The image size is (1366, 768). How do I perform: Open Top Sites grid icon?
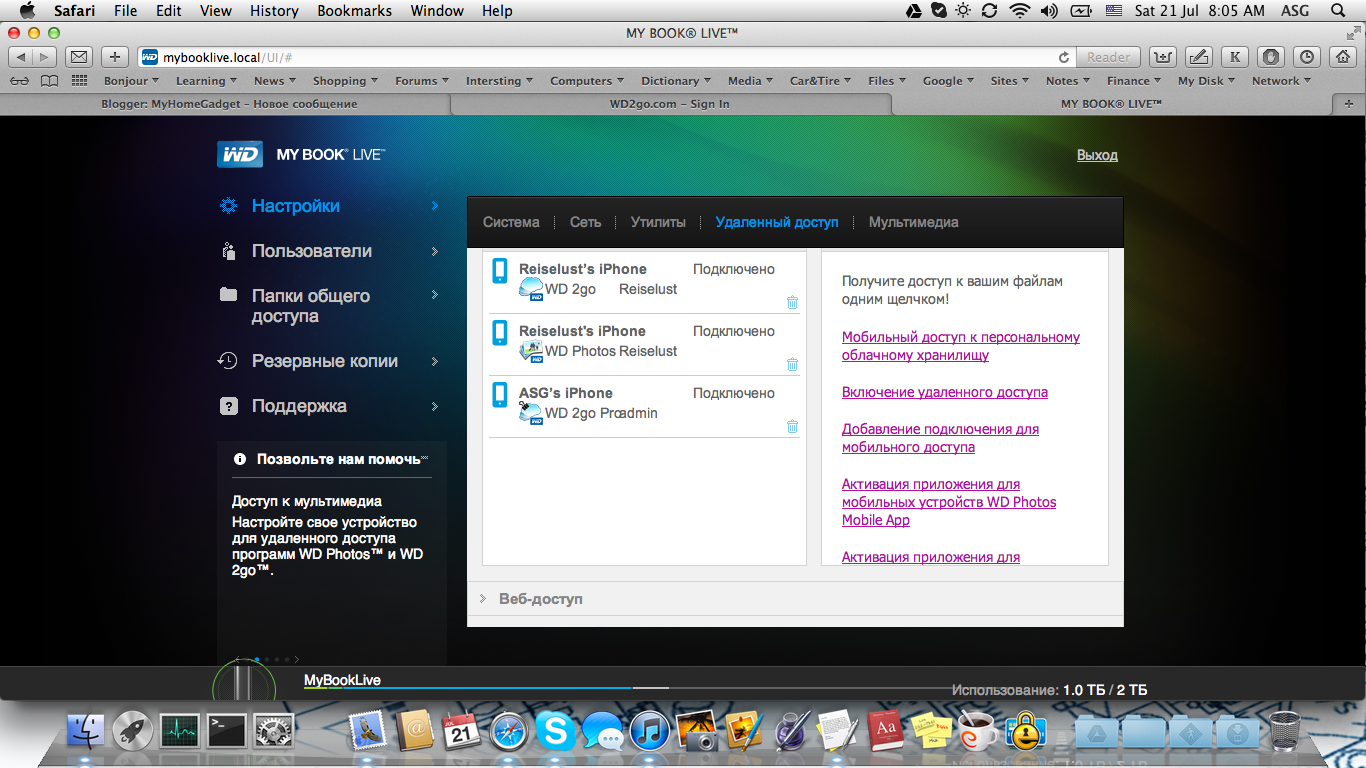80,81
